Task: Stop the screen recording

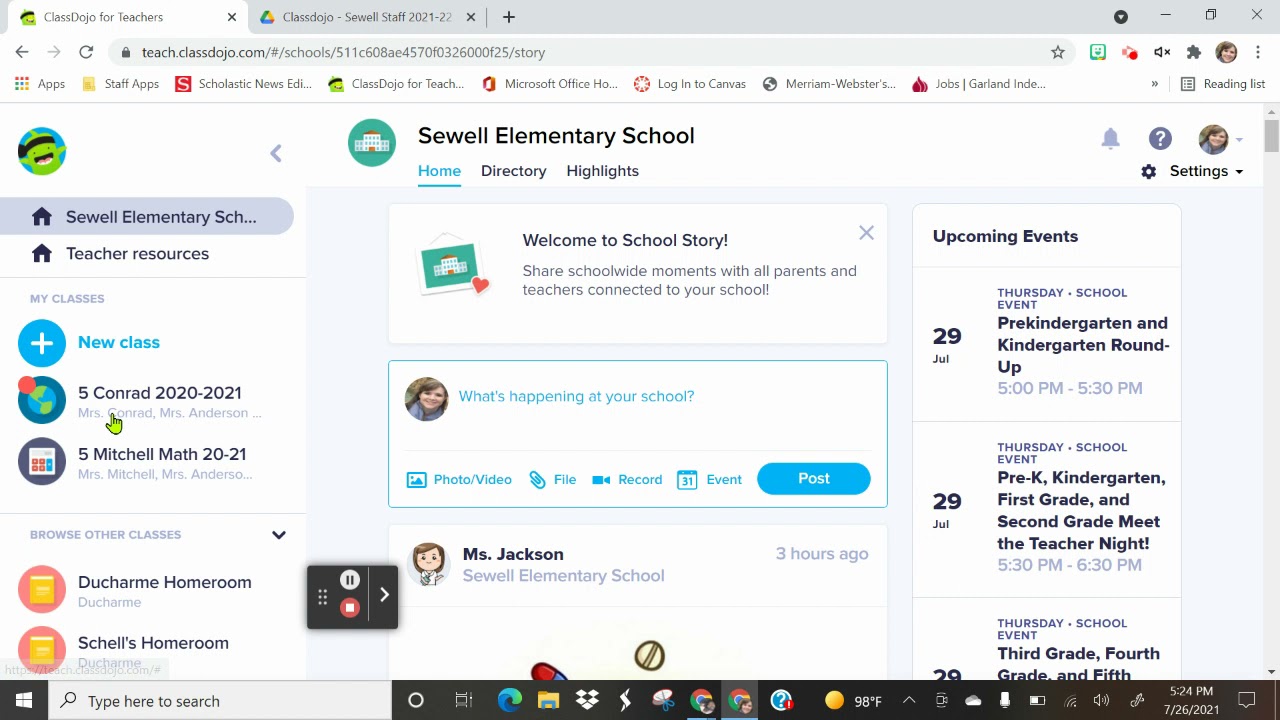Action: pyautogui.click(x=349, y=608)
